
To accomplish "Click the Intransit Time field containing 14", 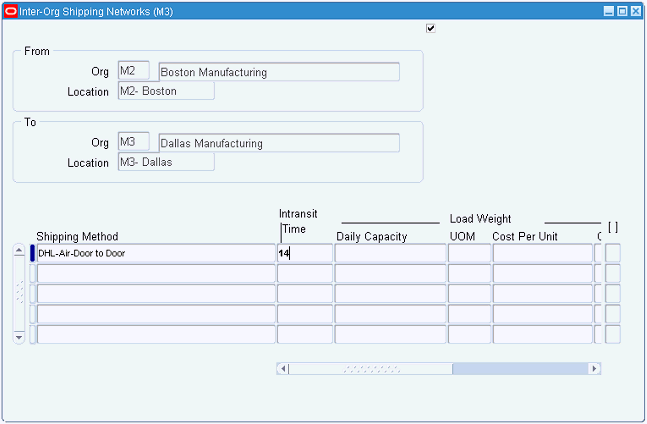I will [x=305, y=253].
